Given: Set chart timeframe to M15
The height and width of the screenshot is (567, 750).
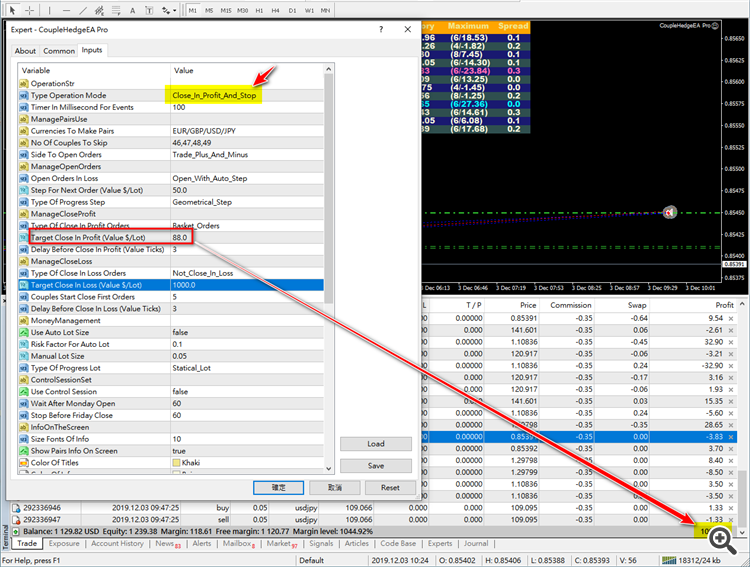Looking at the screenshot, I should pos(226,10).
